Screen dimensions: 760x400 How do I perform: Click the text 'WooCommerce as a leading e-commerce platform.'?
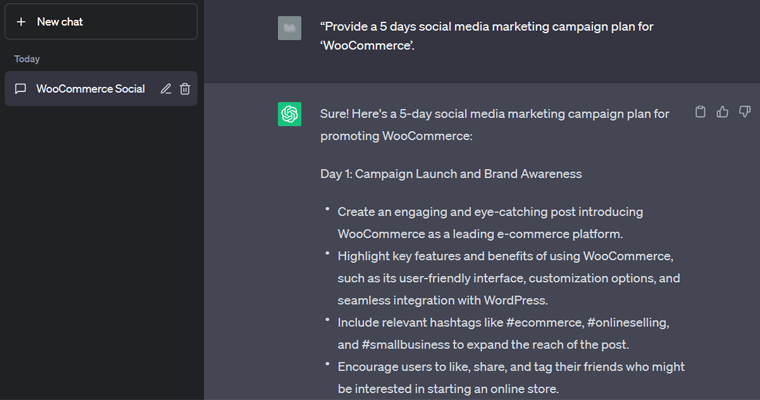480,234
